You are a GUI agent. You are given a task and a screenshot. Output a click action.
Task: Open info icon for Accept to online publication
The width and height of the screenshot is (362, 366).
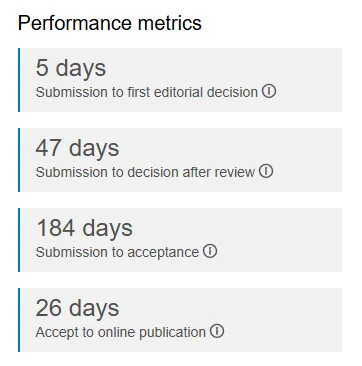click(x=217, y=331)
